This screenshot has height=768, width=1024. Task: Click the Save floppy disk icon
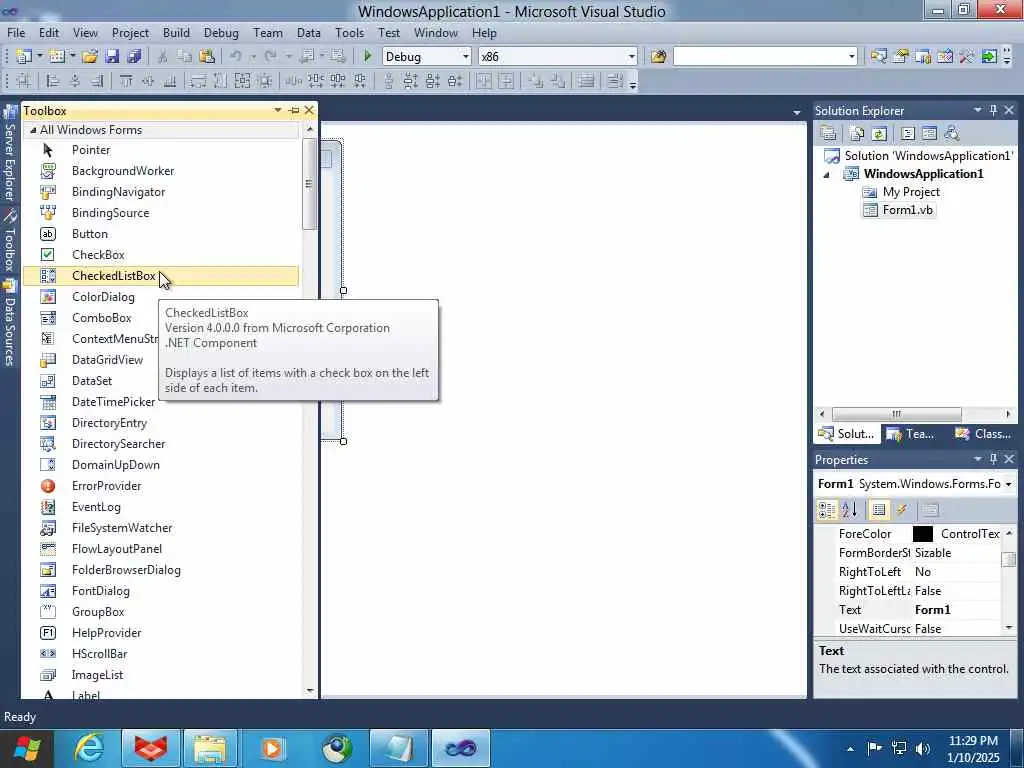(x=112, y=57)
